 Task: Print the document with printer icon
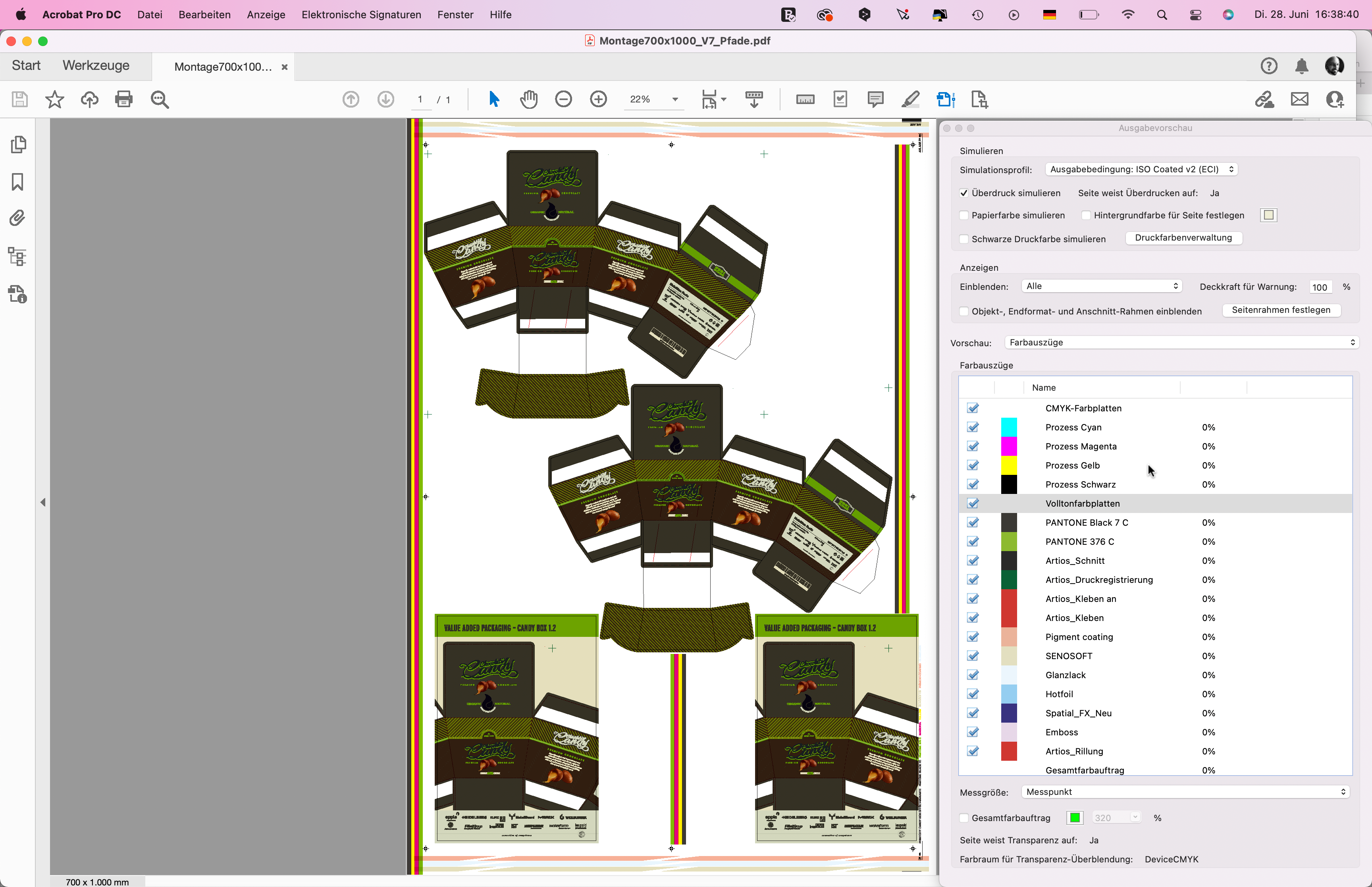click(x=124, y=99)
